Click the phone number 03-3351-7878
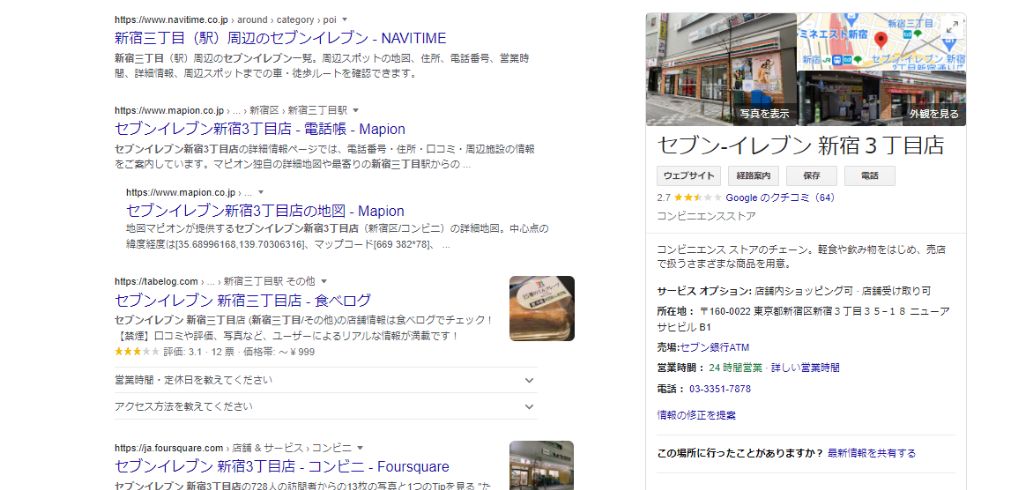The image size is (1025, 490). tap(720, 389)
